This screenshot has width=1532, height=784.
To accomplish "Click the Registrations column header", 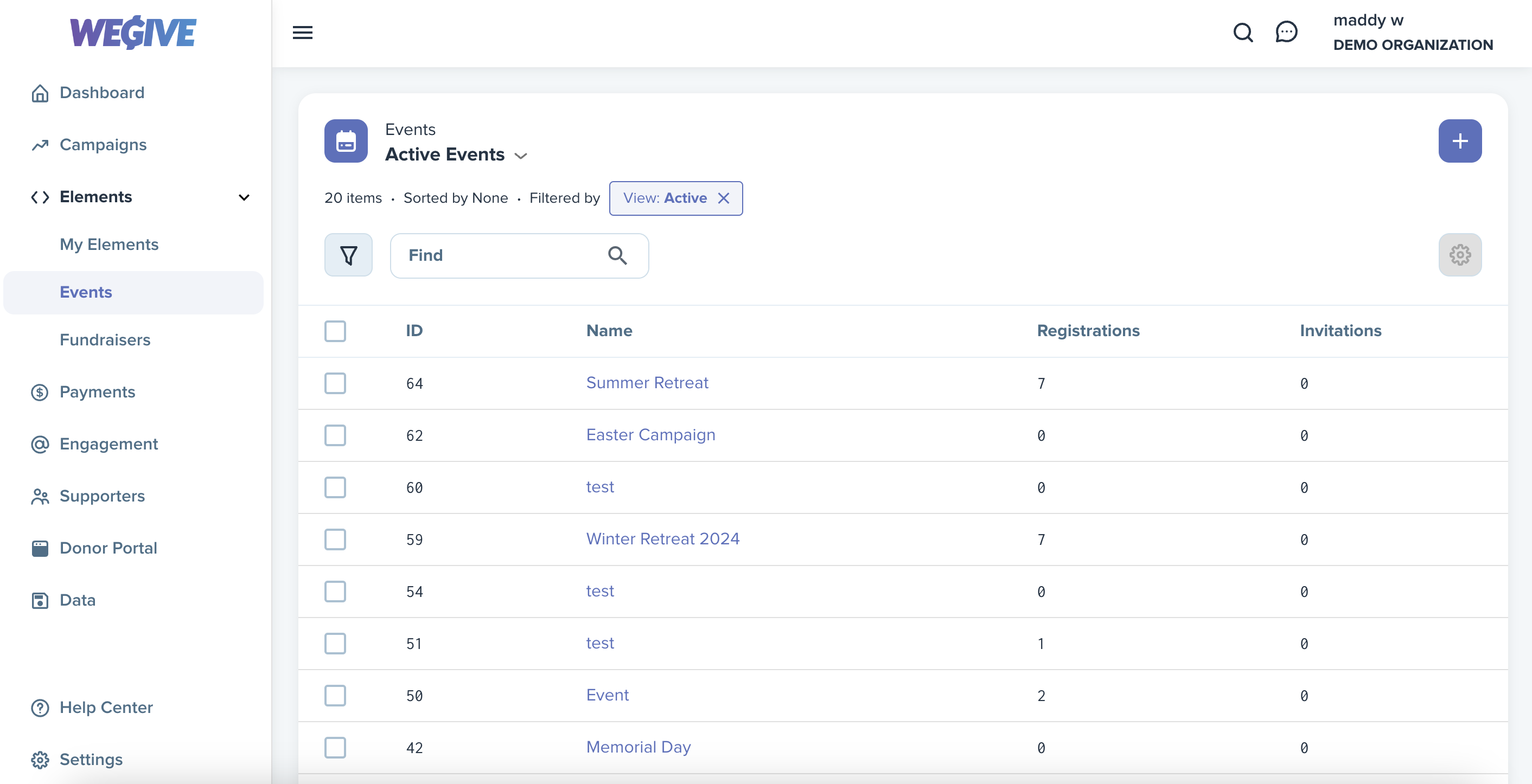I will coord(1088,331).
